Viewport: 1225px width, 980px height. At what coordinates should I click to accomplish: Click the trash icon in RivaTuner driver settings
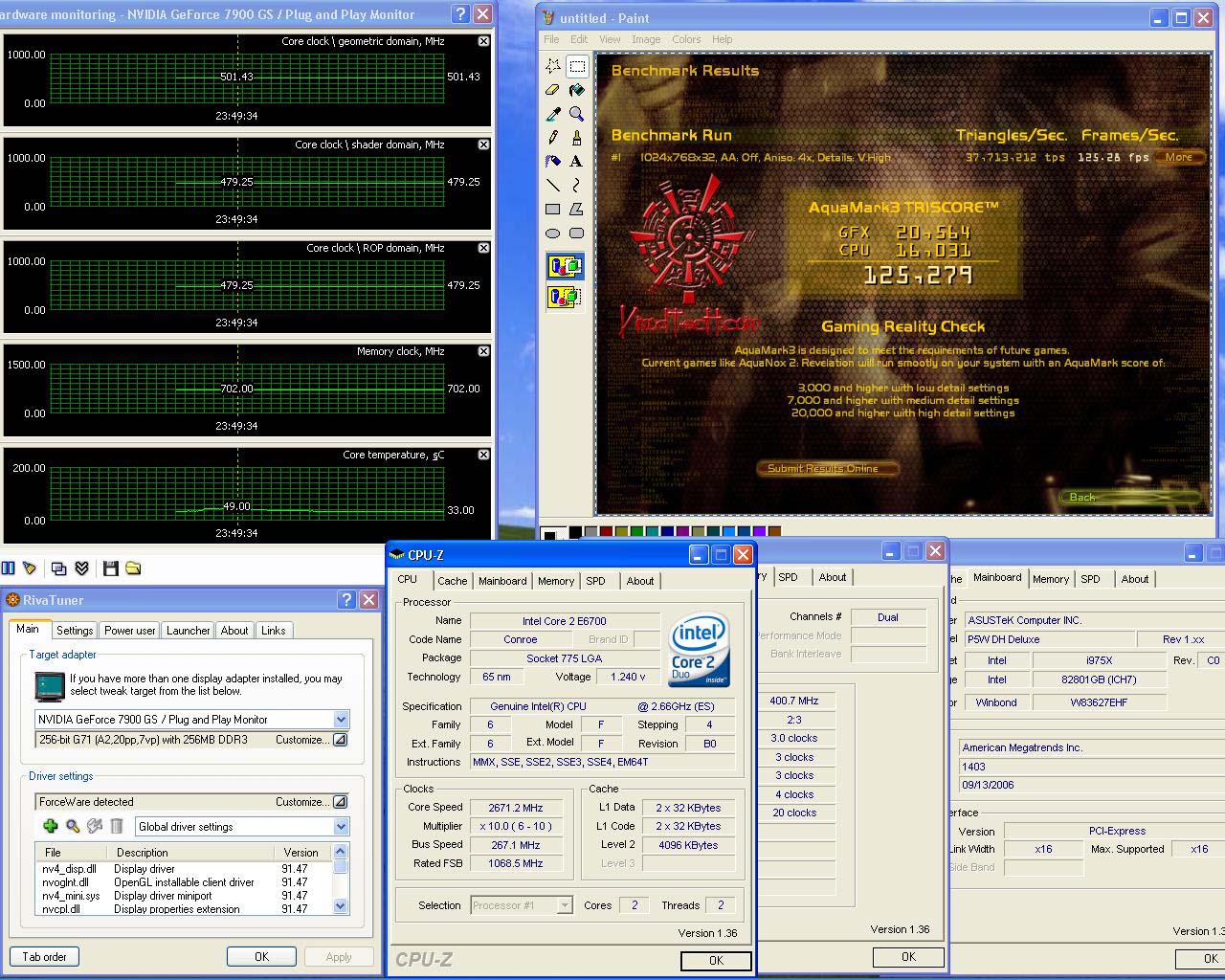pos(117,826)
